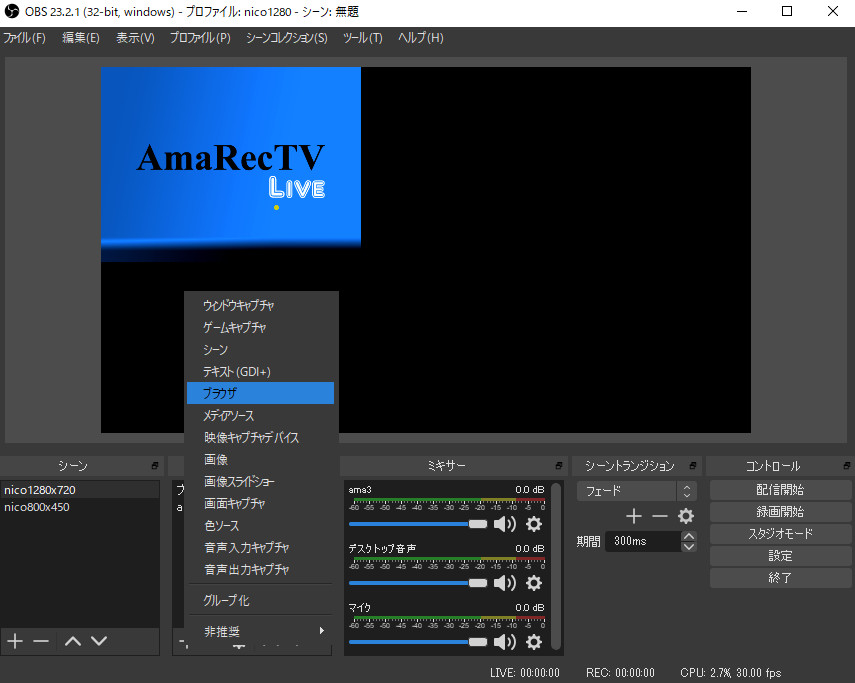The height and width of the screenshot is (683, 855).
Task: Open the 表示(V) menu
Action: (135, 38)
